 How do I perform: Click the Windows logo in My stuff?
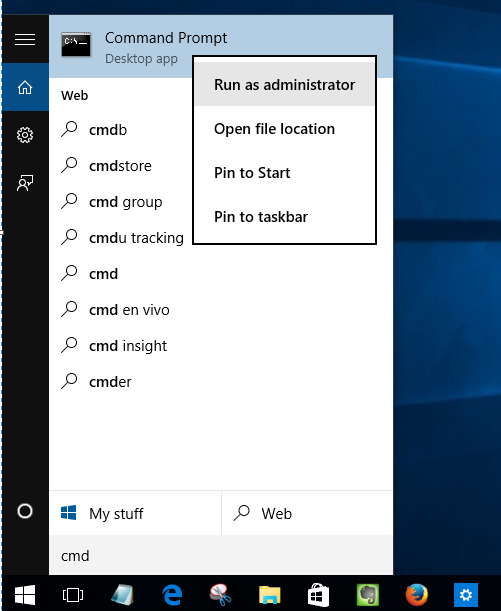coord(69,512)
